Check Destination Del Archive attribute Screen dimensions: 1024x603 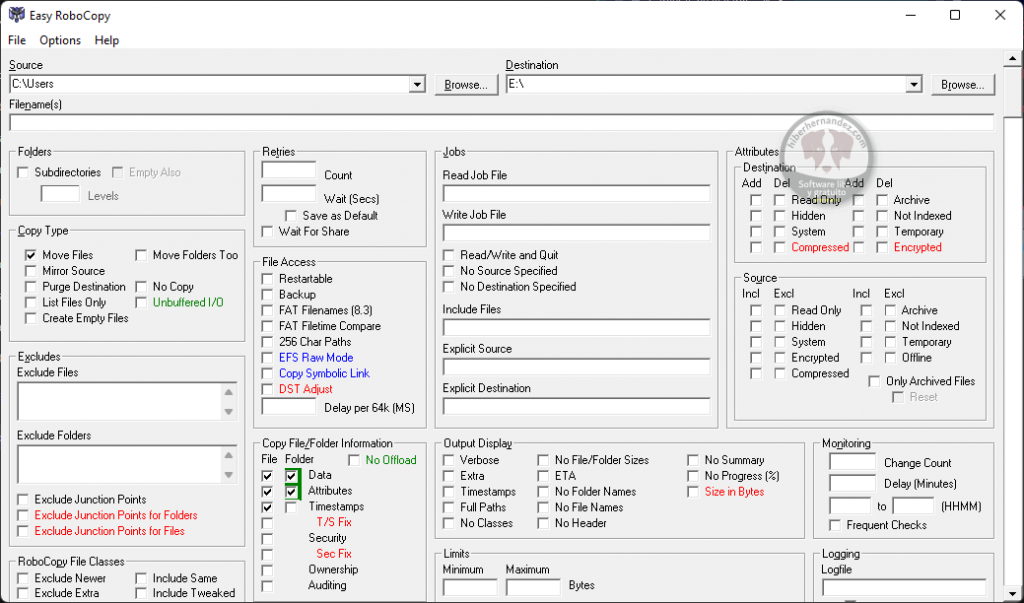point(882,200)
